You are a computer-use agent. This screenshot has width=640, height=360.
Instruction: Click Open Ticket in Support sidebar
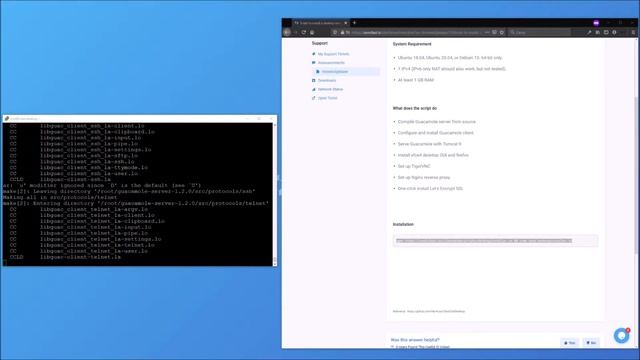(x=327, y=98)
